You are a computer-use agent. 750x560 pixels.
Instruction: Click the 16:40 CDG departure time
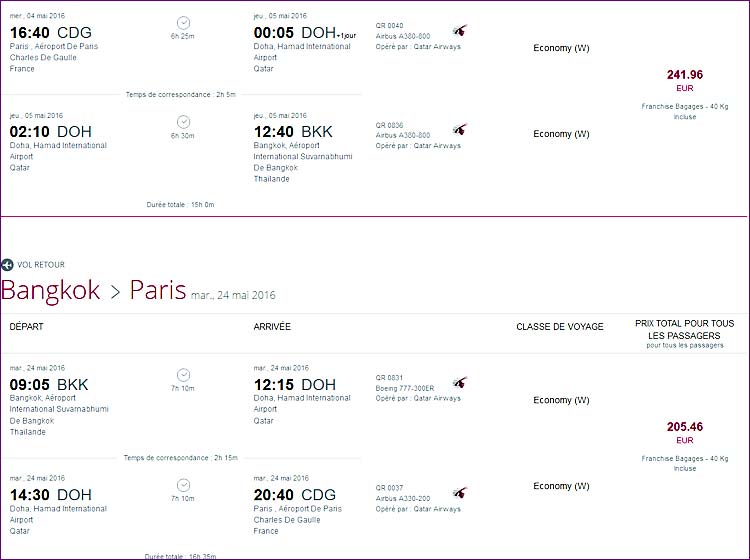pos(50,32)
